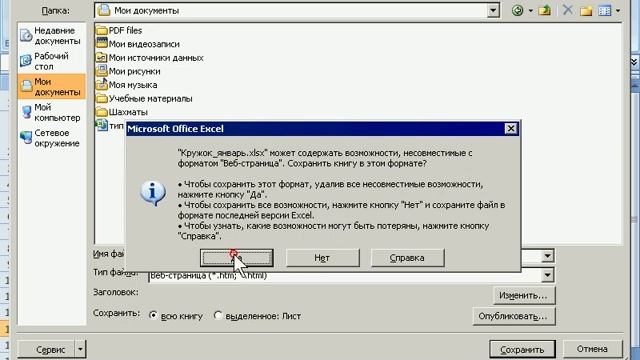The height and width of the screenshot is (360, 640).
Task: Click 'Нет' button in Excel message
Action: pos(322,258)
